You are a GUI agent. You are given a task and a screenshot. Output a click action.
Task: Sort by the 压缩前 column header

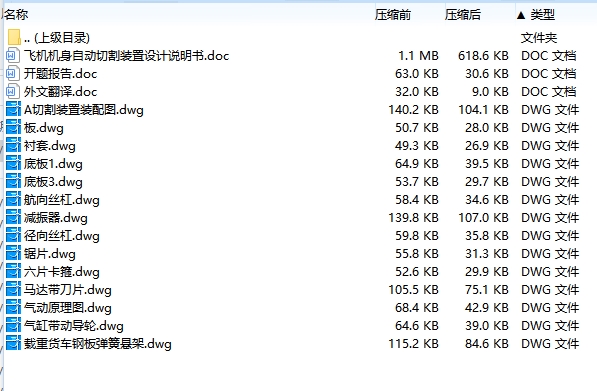[393, 15]
